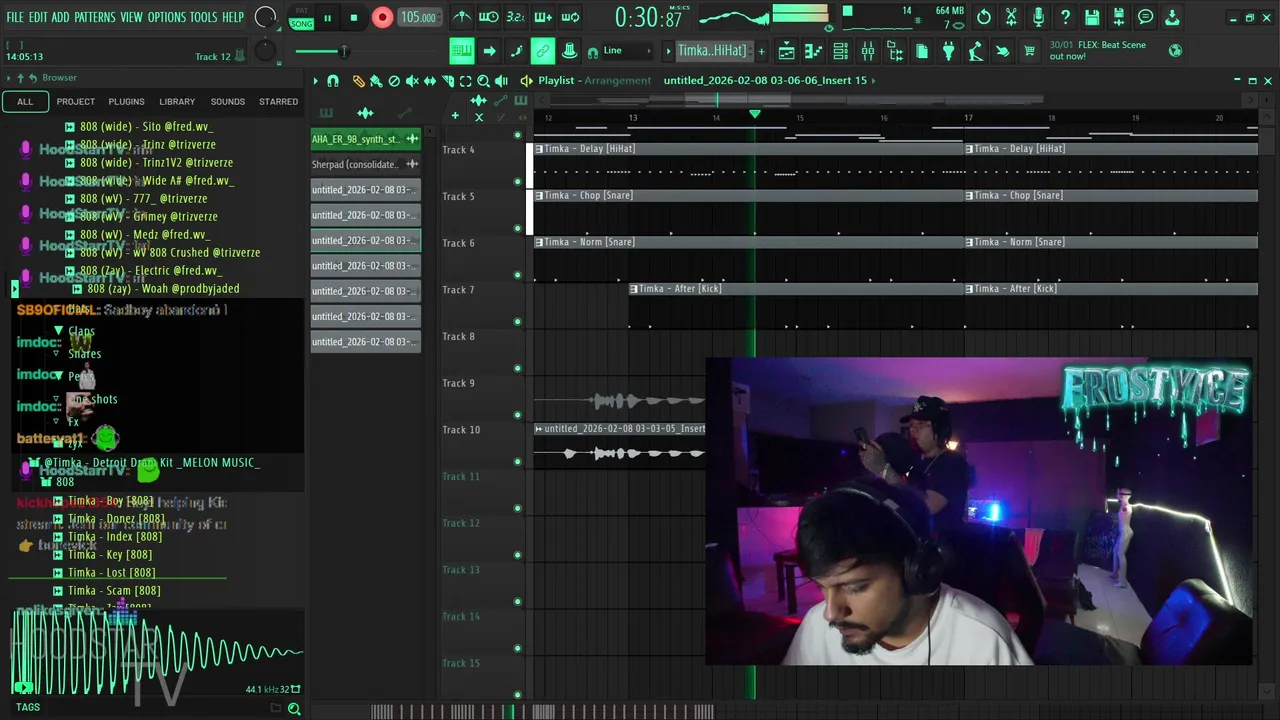This screenshot has height=720, width=1280.
Task: Click the master pitch knob
Action: [264, 51]
